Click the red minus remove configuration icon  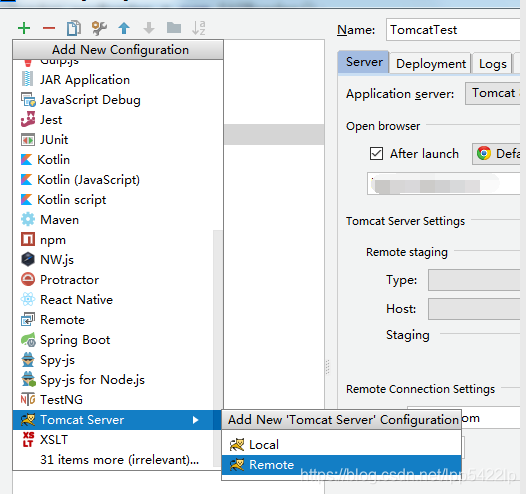(x=49, y=28)
